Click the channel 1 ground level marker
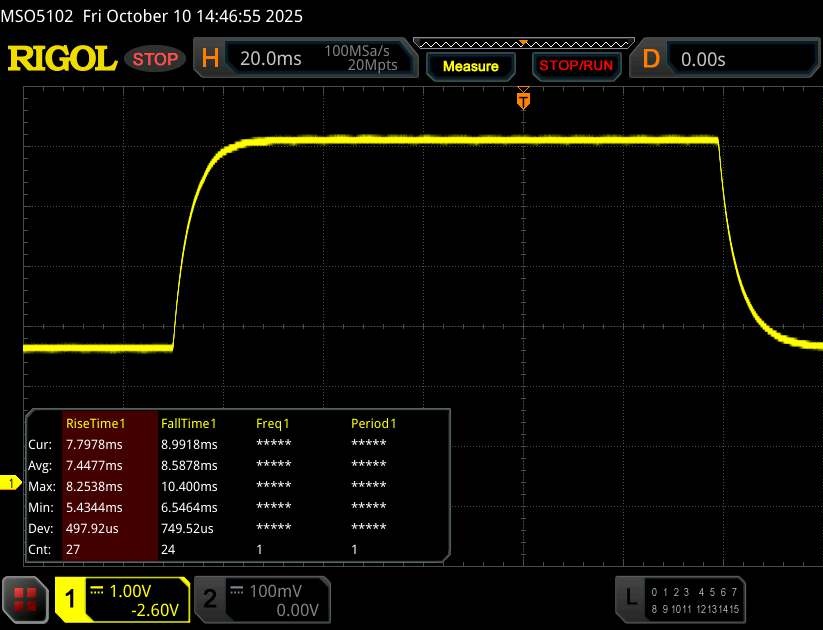 click(12, 484)
